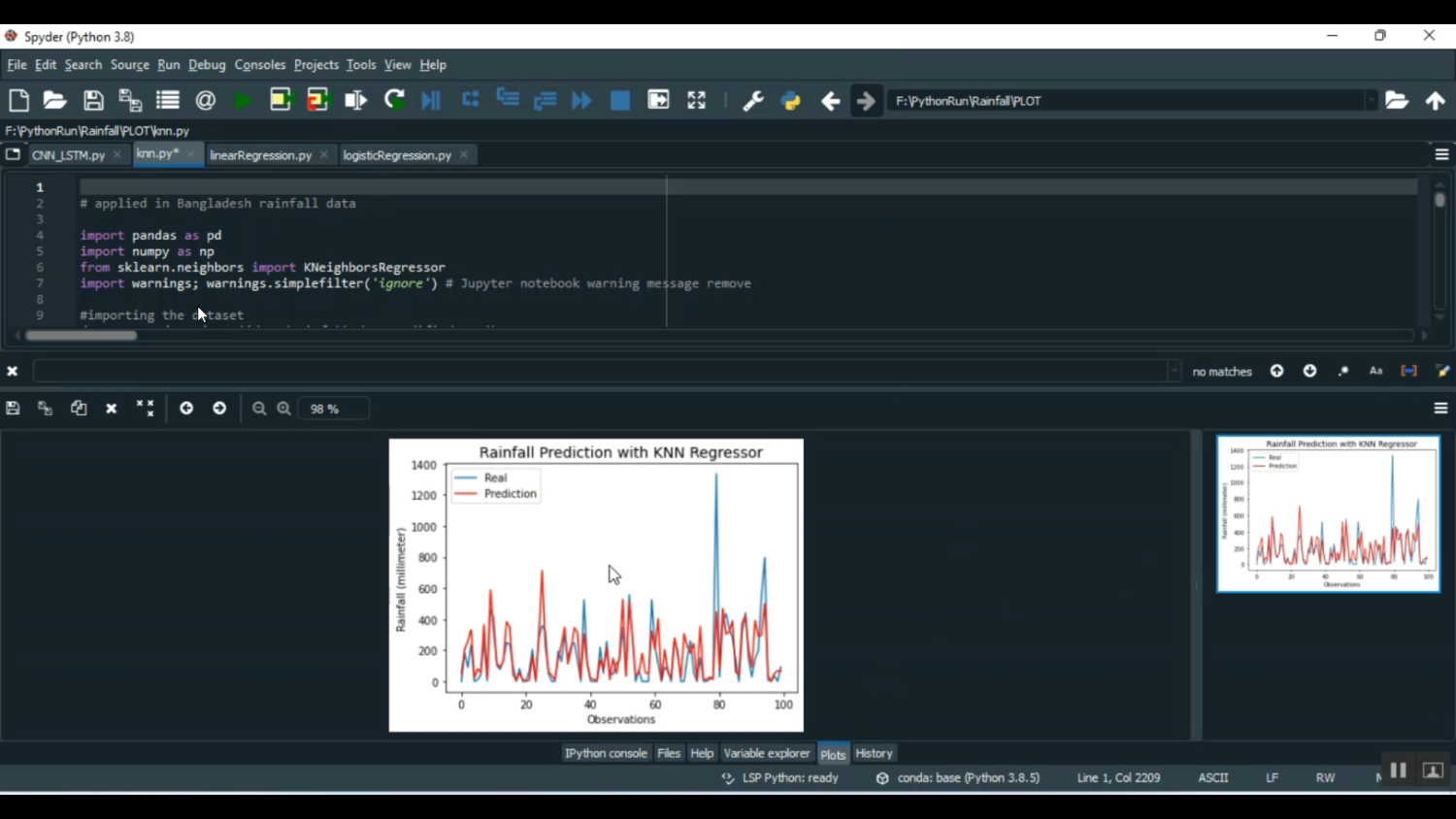Screen dimensions: 1456x819
Task: Switch to the linearRegression.py tab
Action: pos(260,155)
